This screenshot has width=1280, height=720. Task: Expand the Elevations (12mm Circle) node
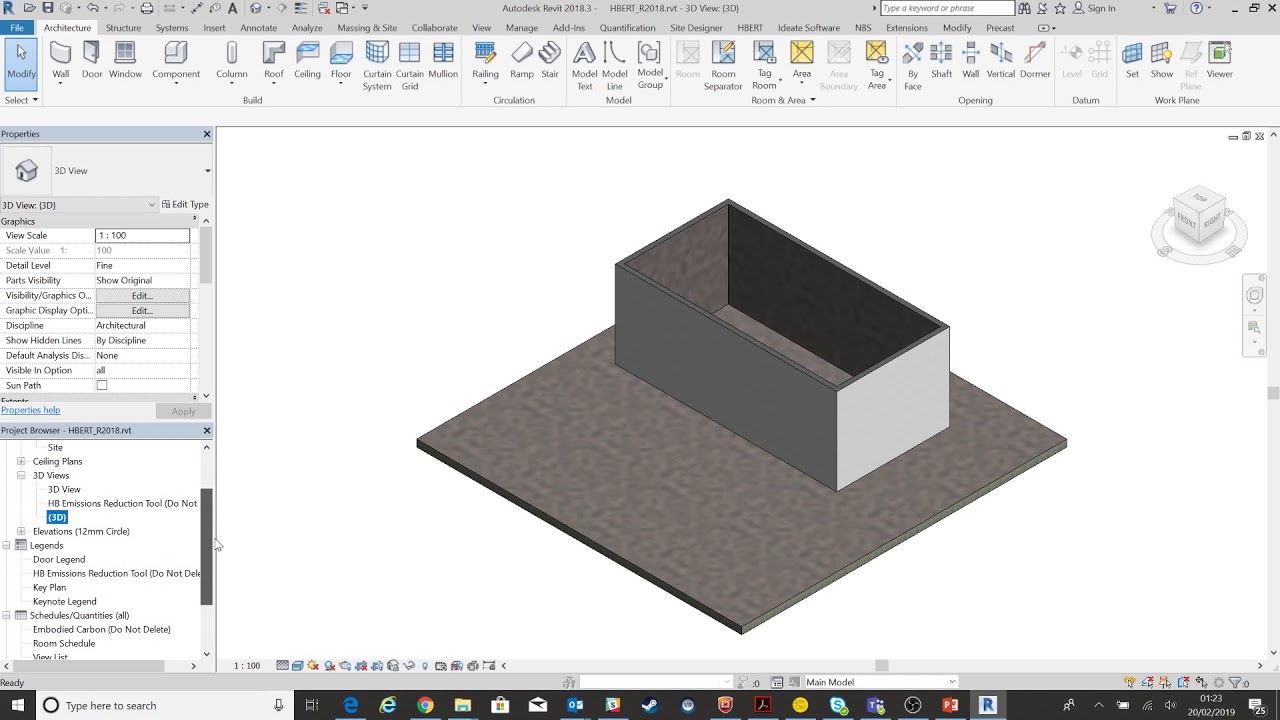click(21, 531)
